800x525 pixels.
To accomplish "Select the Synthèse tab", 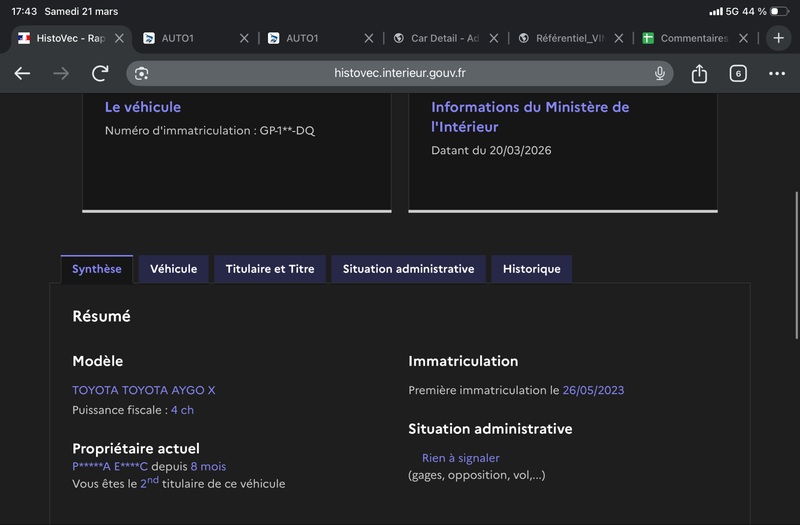I will pyautogui.click(x=97, y=269).
